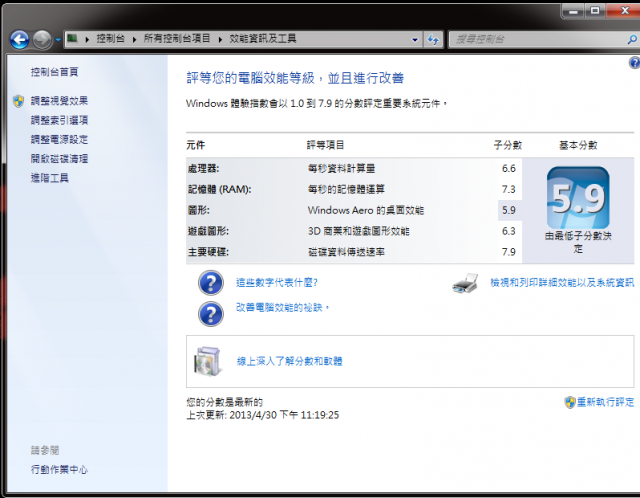Image resolution: width=640 pixels, height=498 pixels.
Task: Open 線上深入了解分數和軟體 link
Action: 289,361
